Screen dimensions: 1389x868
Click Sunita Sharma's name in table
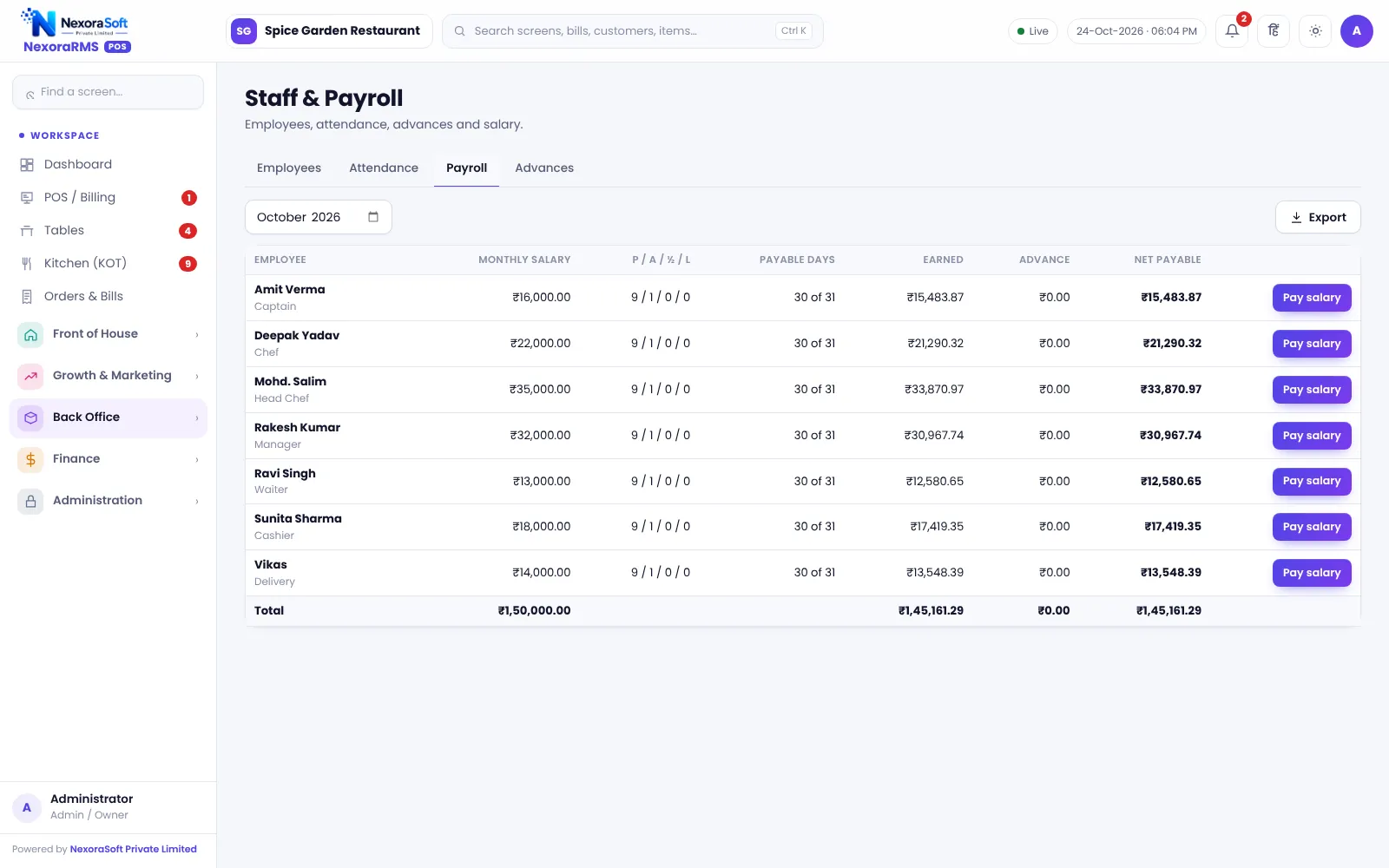click(x=298, y=519)
